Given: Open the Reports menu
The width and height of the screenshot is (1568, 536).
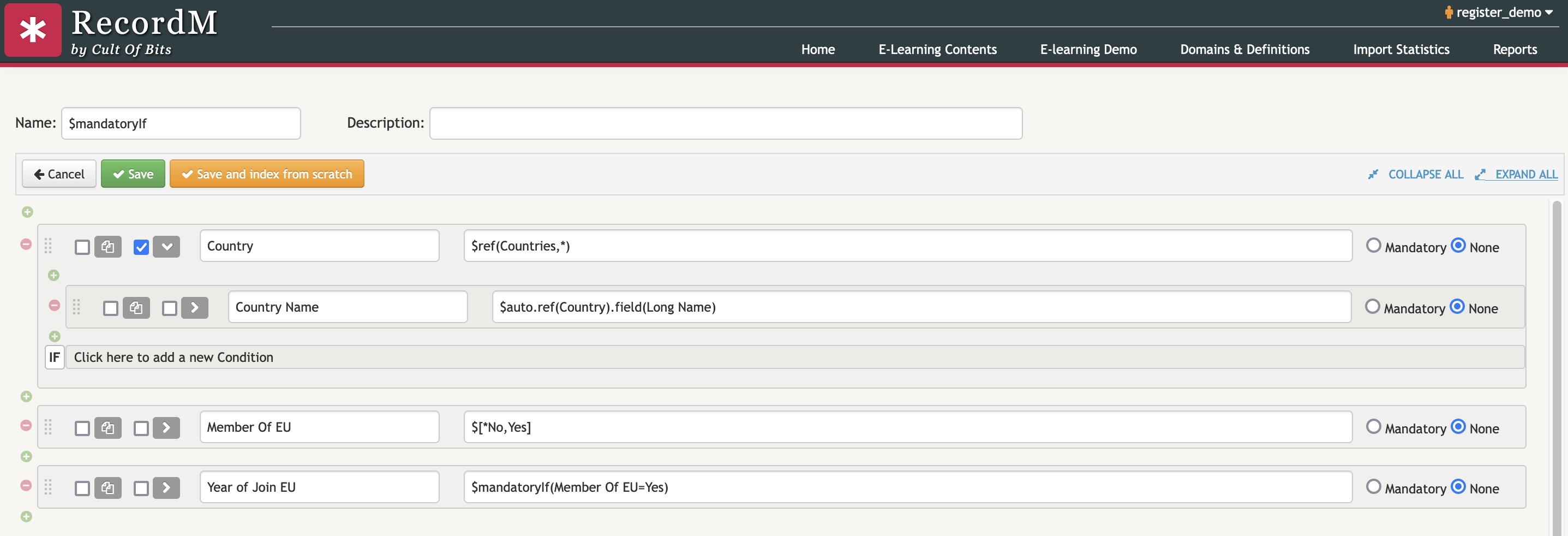Looking at the screenshot, I should coord(1515,49).
